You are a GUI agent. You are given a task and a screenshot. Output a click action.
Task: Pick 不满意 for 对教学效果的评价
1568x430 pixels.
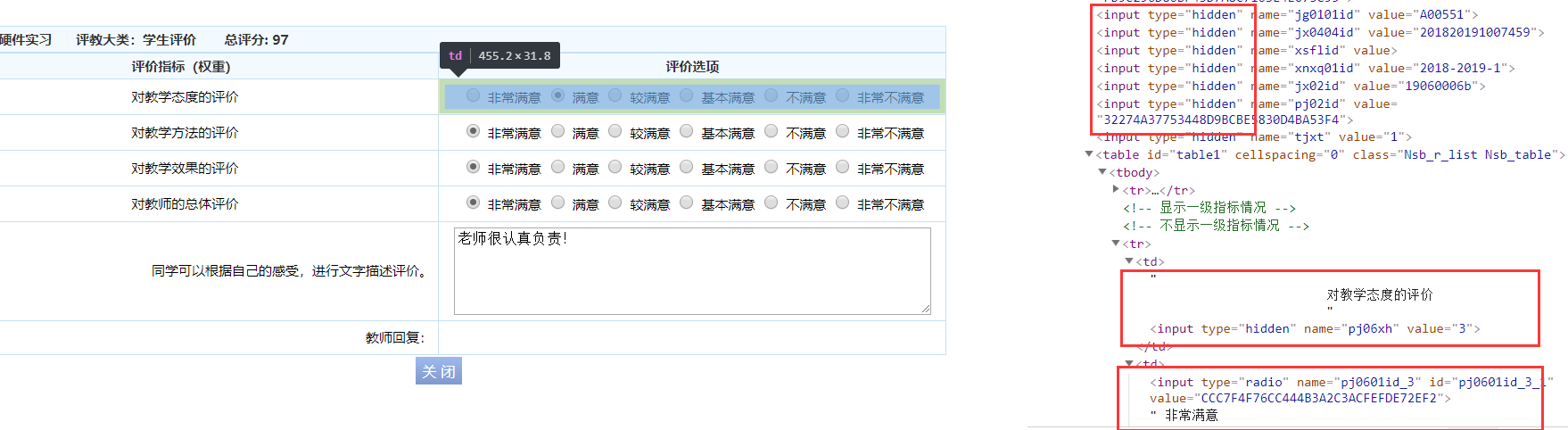[x=771, y=167]
